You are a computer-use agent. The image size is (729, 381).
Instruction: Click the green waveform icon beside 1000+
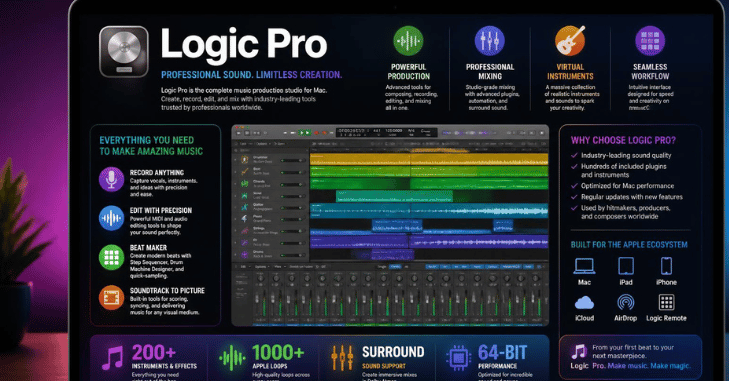[x=232, y=358]
